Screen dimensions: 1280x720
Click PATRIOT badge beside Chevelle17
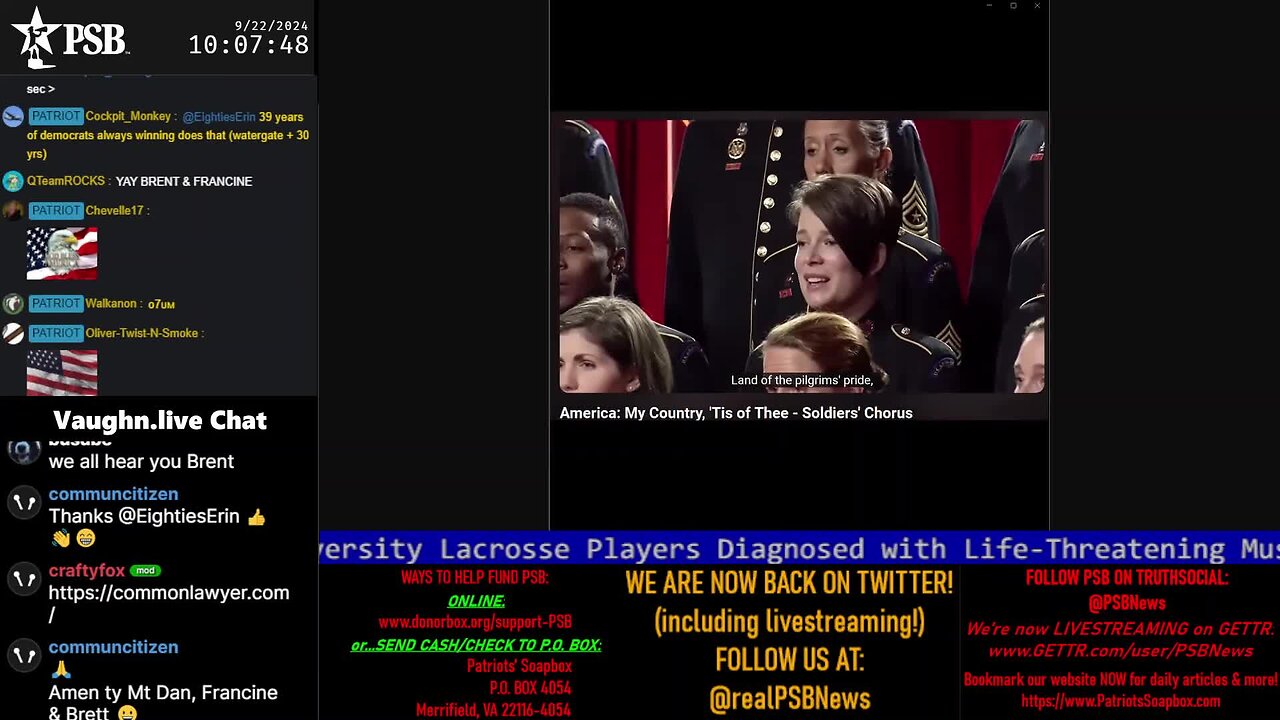click(55, 210)
